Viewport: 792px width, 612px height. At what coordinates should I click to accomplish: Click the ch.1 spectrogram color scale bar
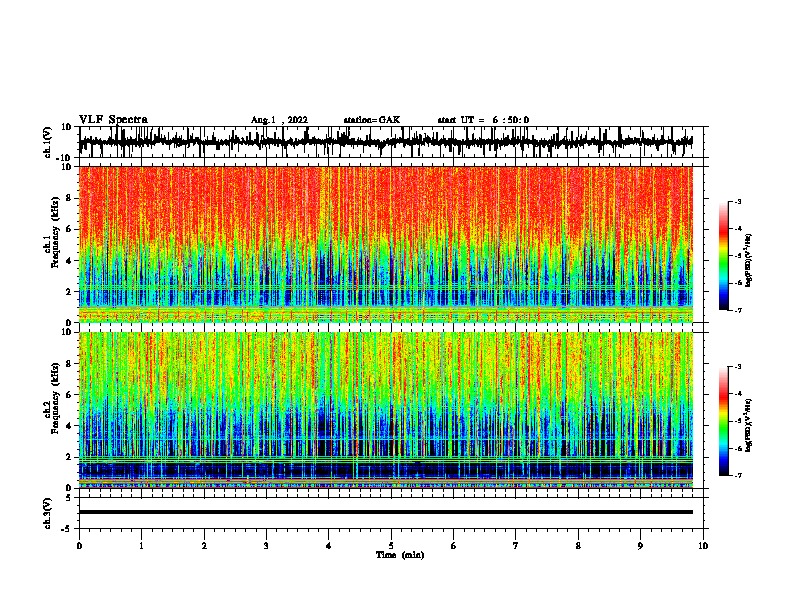724,256
